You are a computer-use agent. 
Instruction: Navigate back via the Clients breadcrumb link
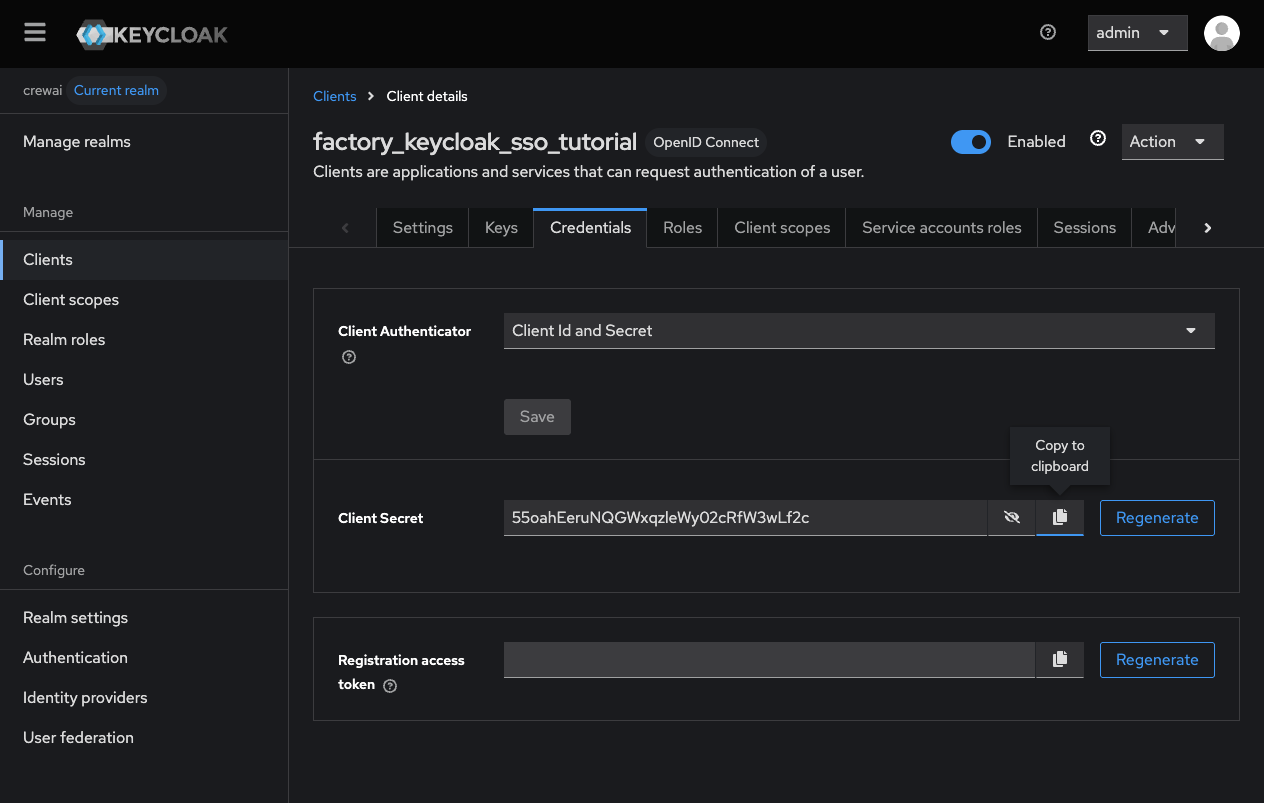335,95
